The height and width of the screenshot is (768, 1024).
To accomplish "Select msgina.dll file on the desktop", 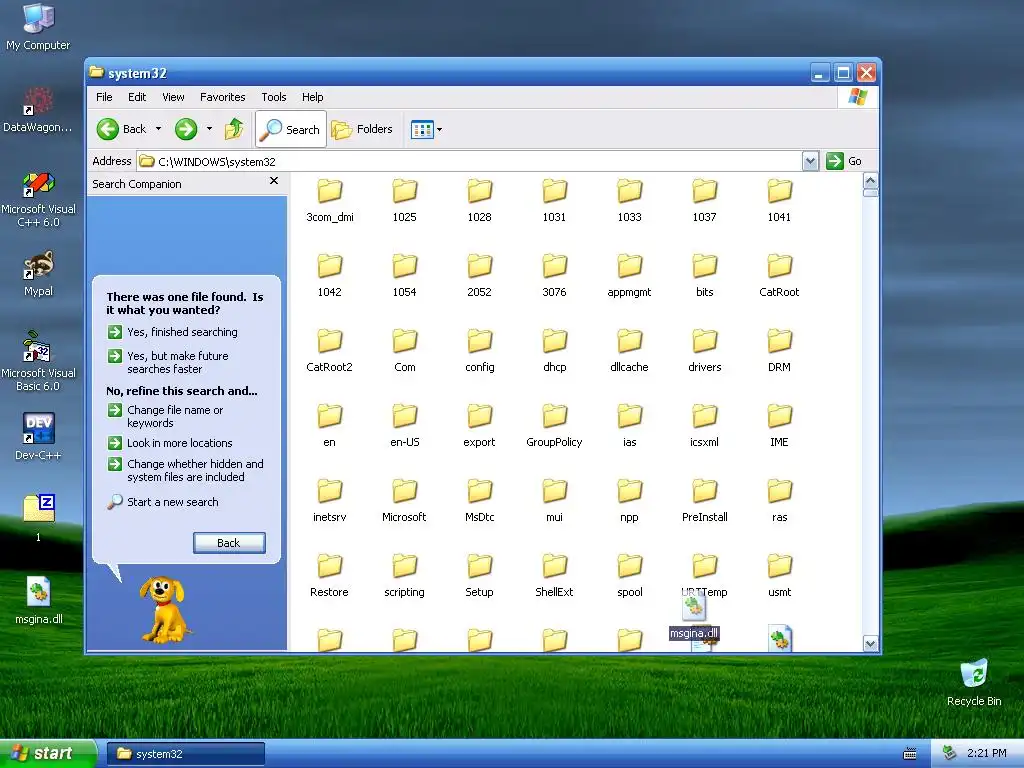I will [39, 600].
